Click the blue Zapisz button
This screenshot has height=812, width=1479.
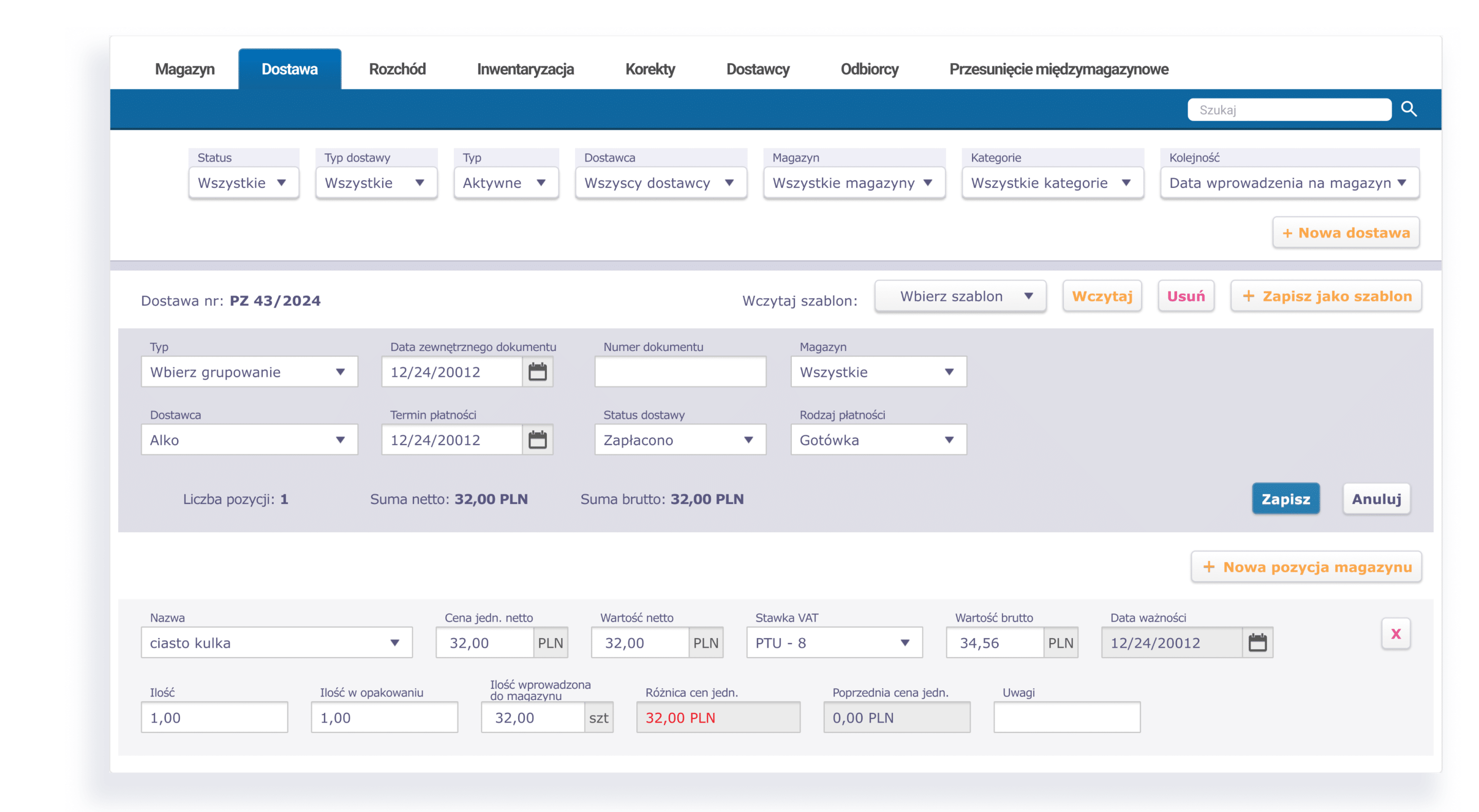pyautogui.click(x=1285, y=499)
